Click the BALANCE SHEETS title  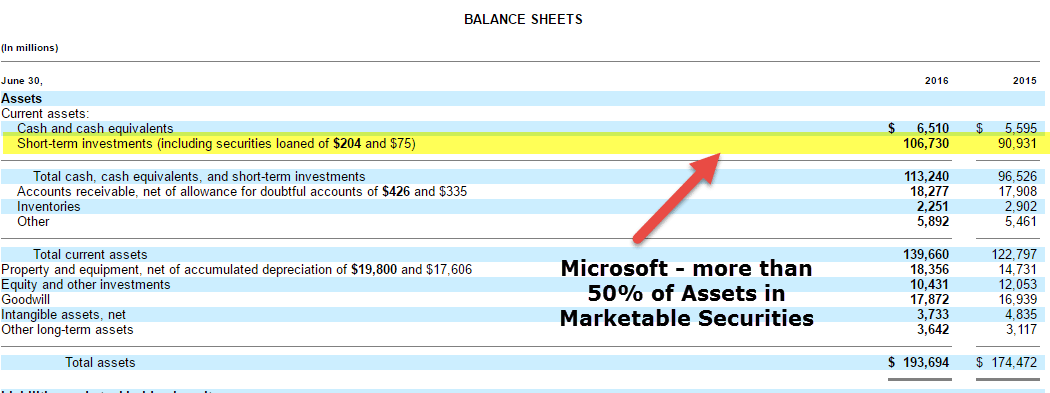(523, 19)
